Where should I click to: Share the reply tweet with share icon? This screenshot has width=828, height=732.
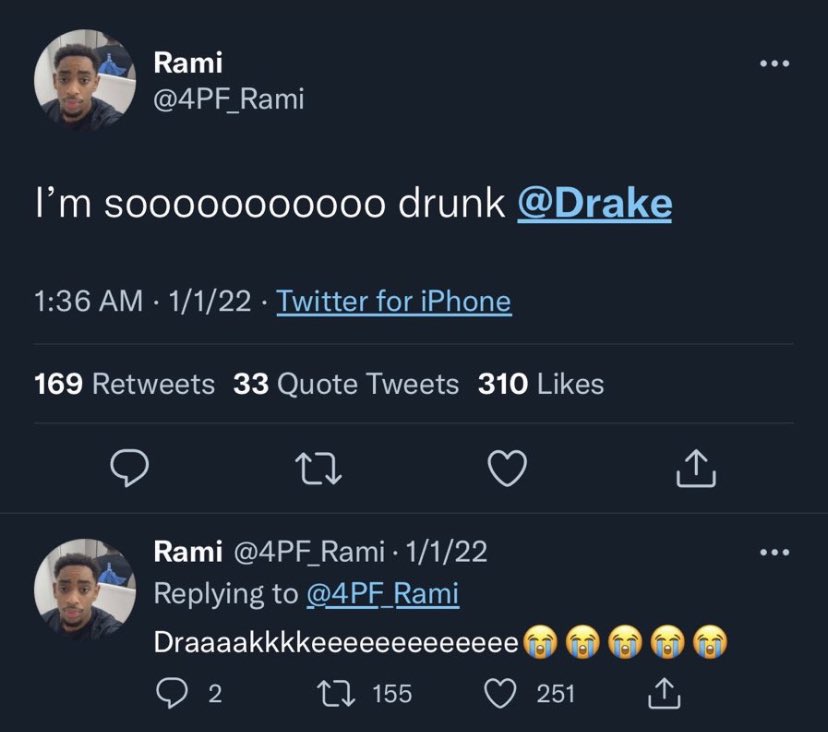click(x=664, y=693)
